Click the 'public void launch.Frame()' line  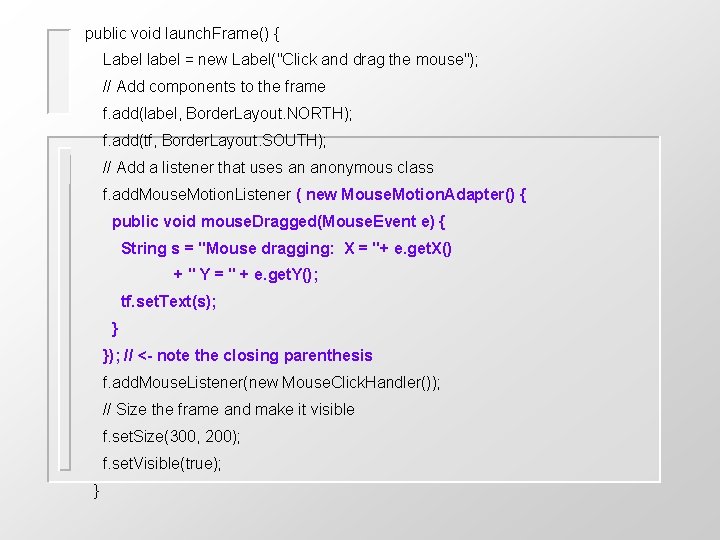click(x=182, y=33)
